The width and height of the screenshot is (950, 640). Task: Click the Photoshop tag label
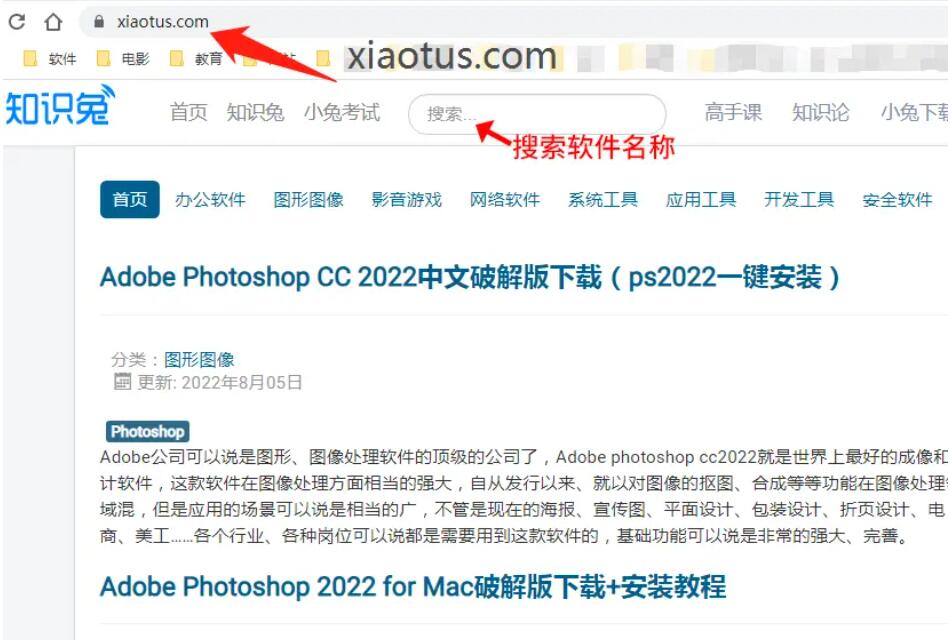click(148, 432)
